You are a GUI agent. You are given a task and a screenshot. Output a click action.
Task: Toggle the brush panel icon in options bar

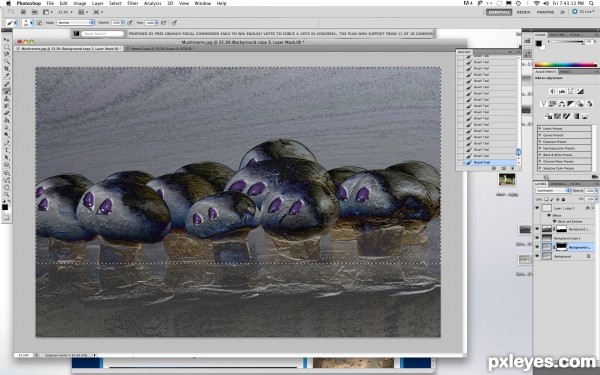[39, 23]
